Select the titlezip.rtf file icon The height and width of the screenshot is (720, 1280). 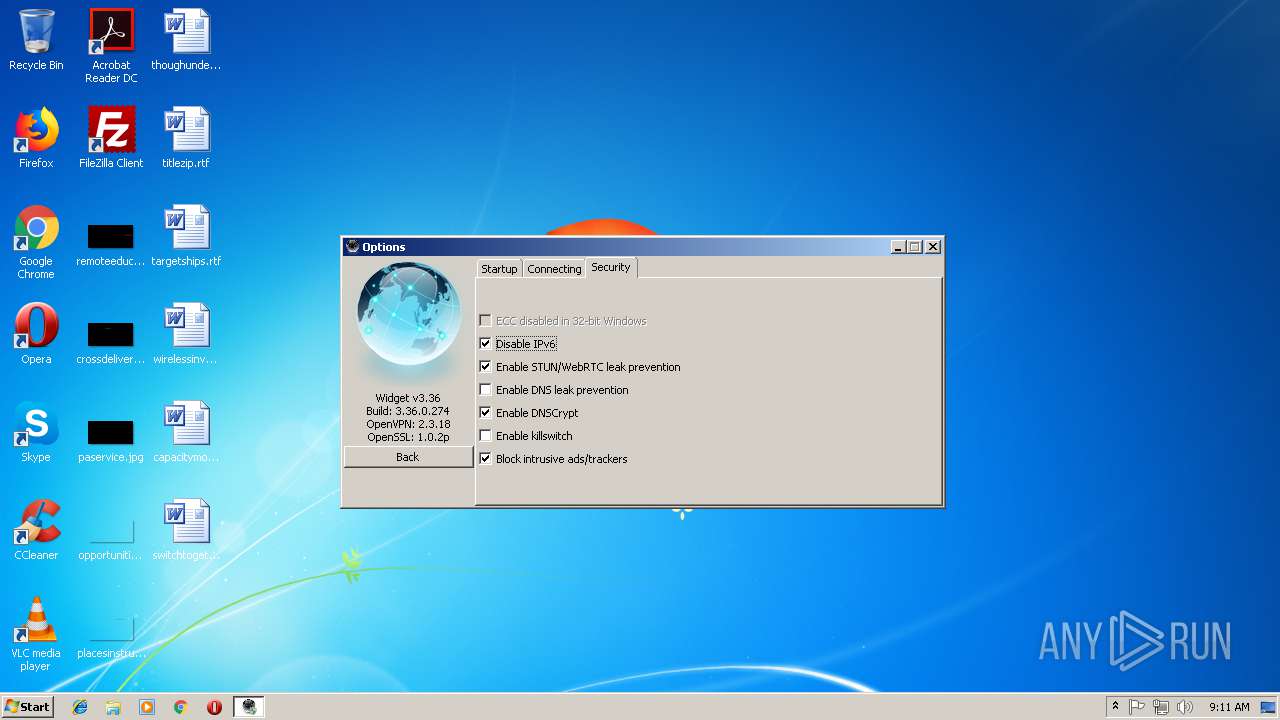coord(186,138)
